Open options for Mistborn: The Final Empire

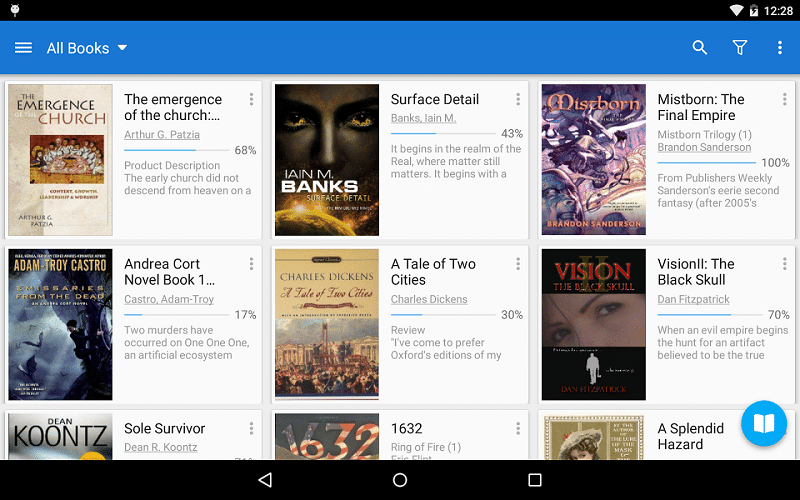(x=784, y=99)
